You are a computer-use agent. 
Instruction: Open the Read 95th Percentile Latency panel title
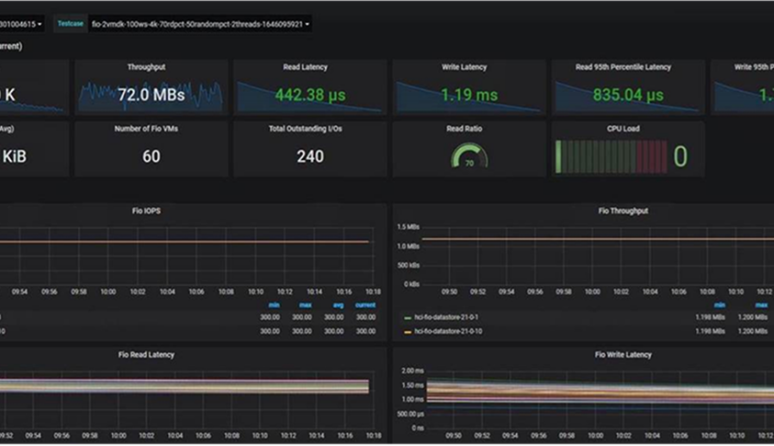(x=626, y=68)
